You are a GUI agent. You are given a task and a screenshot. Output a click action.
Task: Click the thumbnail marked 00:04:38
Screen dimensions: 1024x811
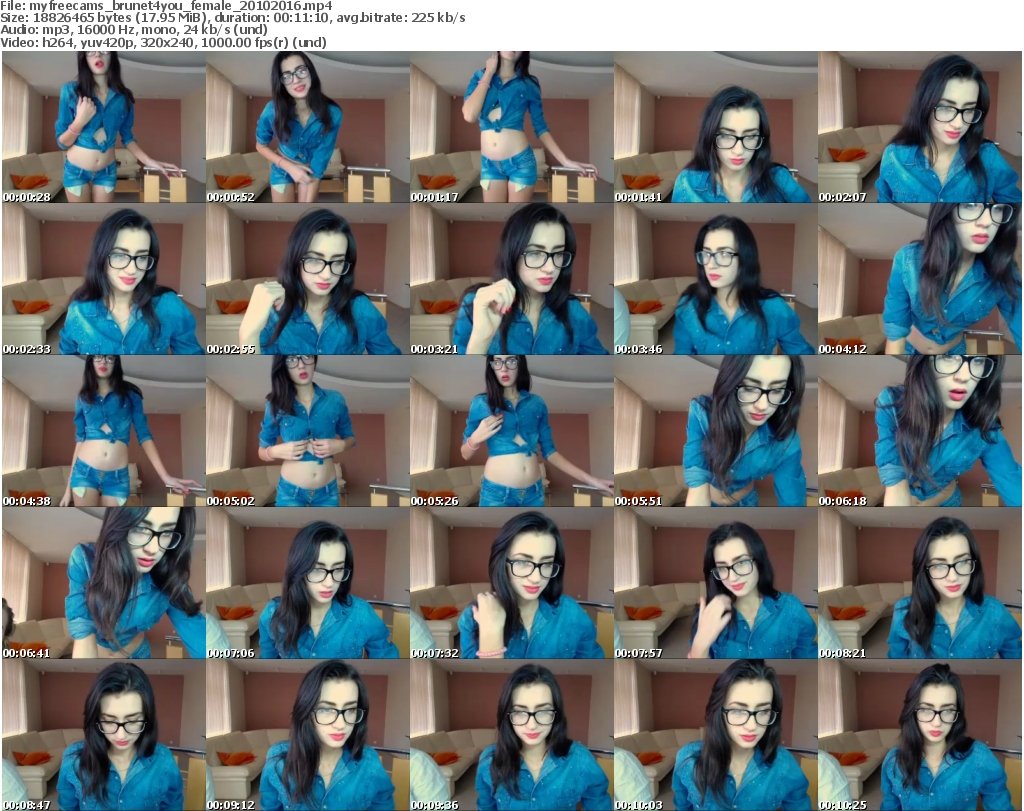coord(104,432)
